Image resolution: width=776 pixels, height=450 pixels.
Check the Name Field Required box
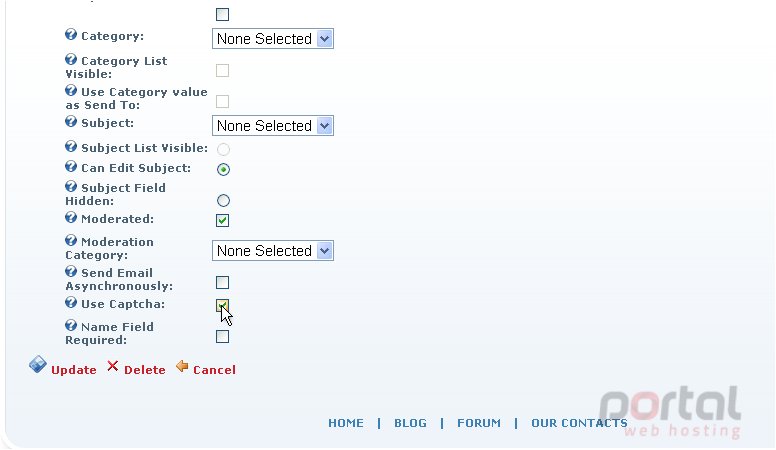[x=223, y=337]
